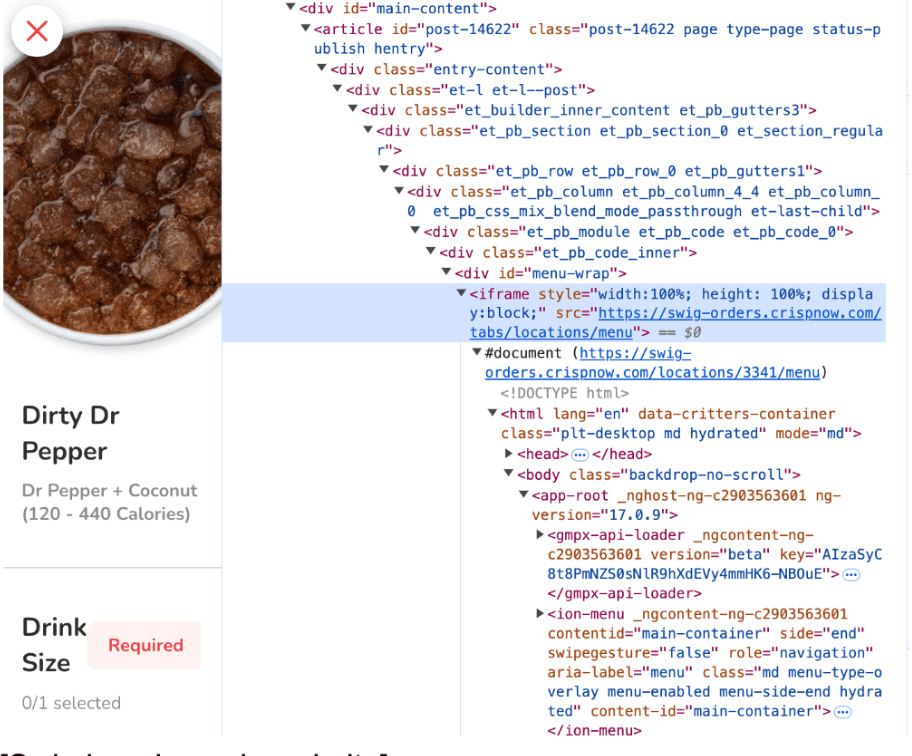Viewport: 912px width, 756px height.
Task: Click ellipsis badge after ion-menu opening tag
Action: (843, 711)
